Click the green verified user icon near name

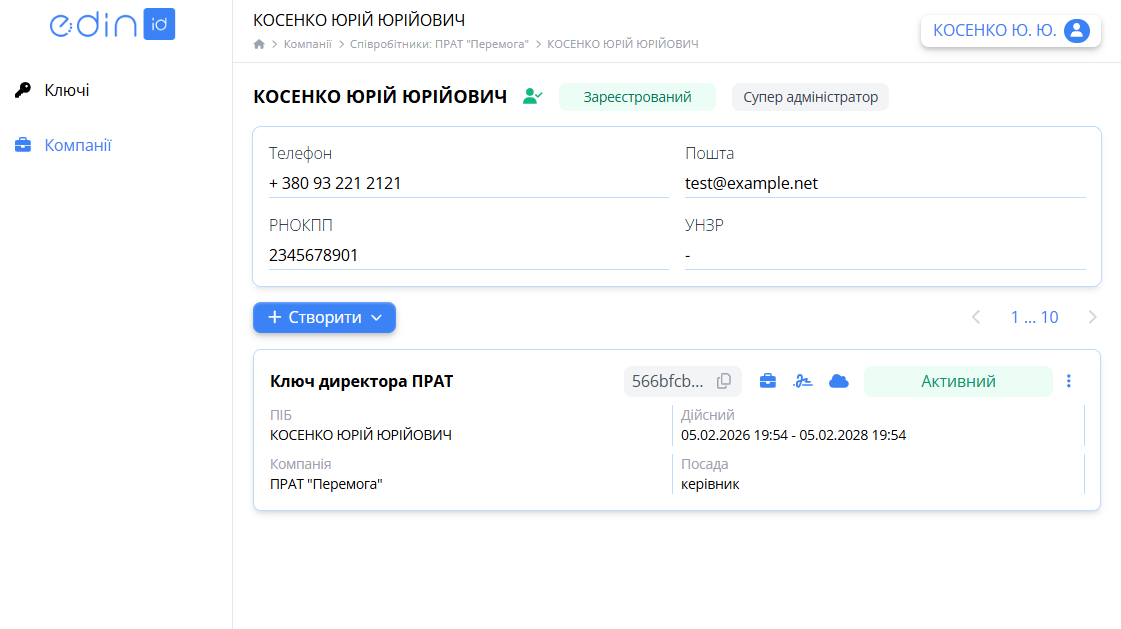pos(531,96)
